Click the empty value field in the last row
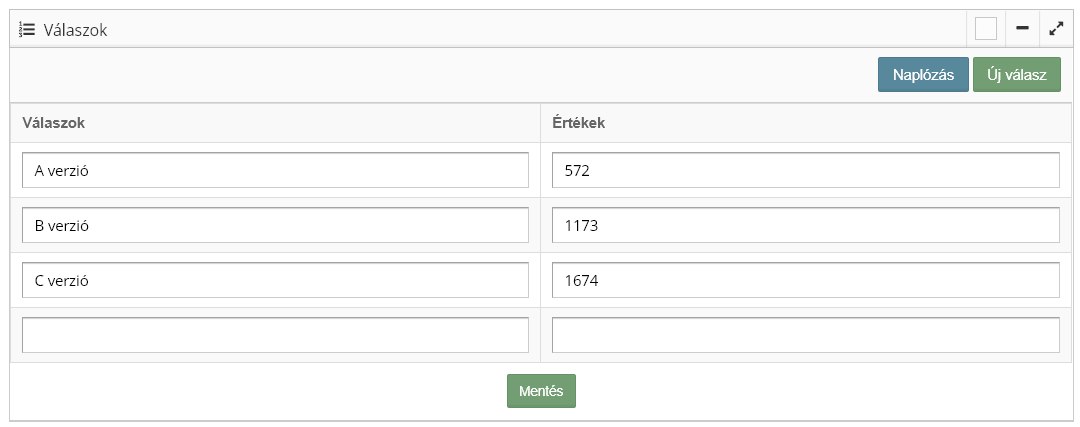 click(x=805, y=335)
